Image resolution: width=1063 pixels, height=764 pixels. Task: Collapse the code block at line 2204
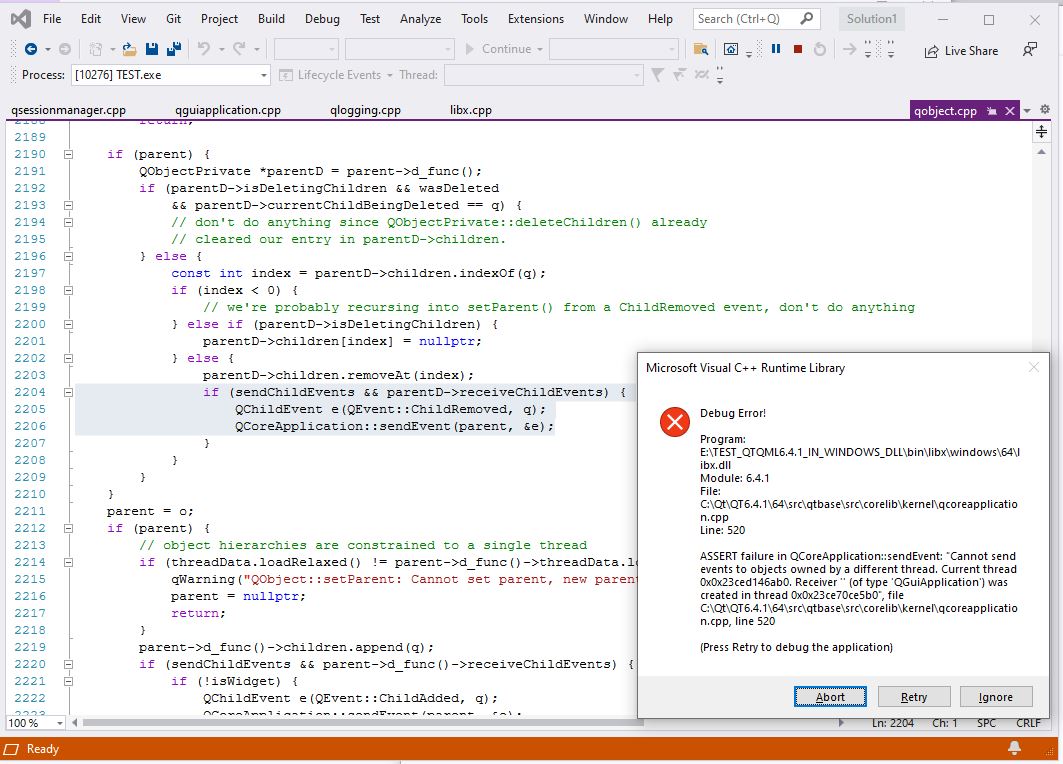68,392
